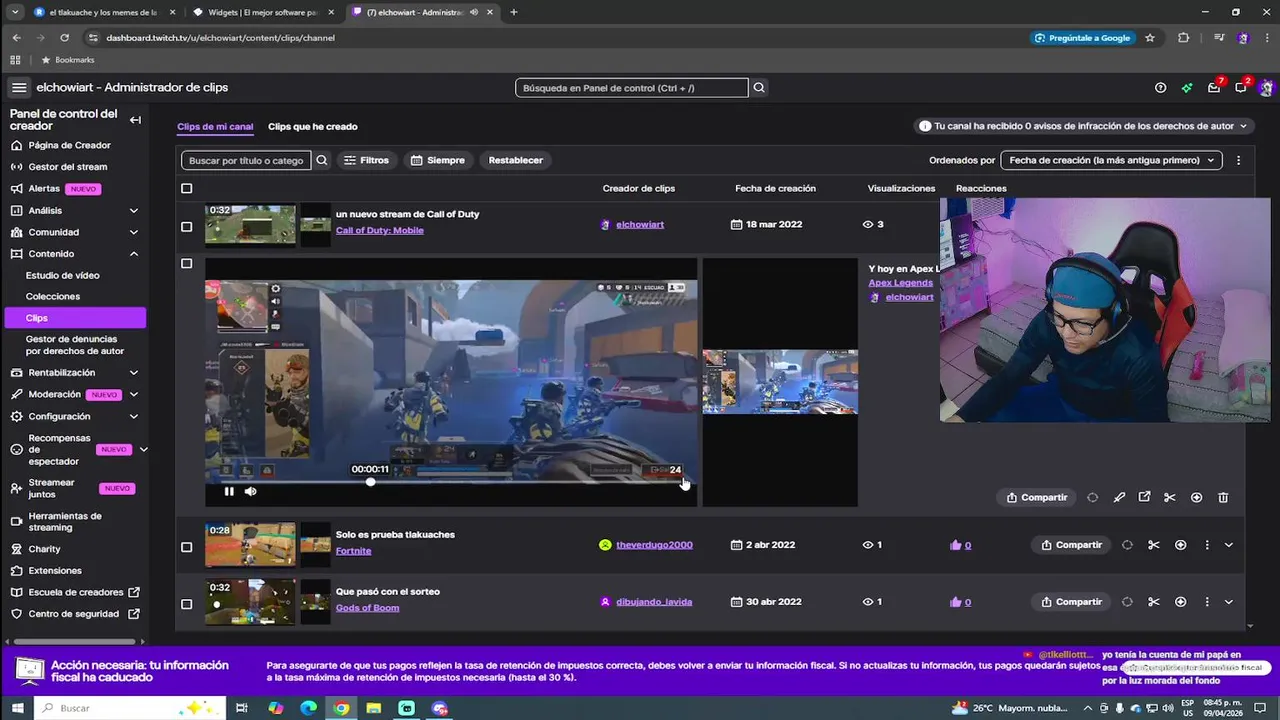Viewport: 1280px width, 720px height.
Task: Open Chrome from the Windows taskbar
Action: (x=341, y=708)
